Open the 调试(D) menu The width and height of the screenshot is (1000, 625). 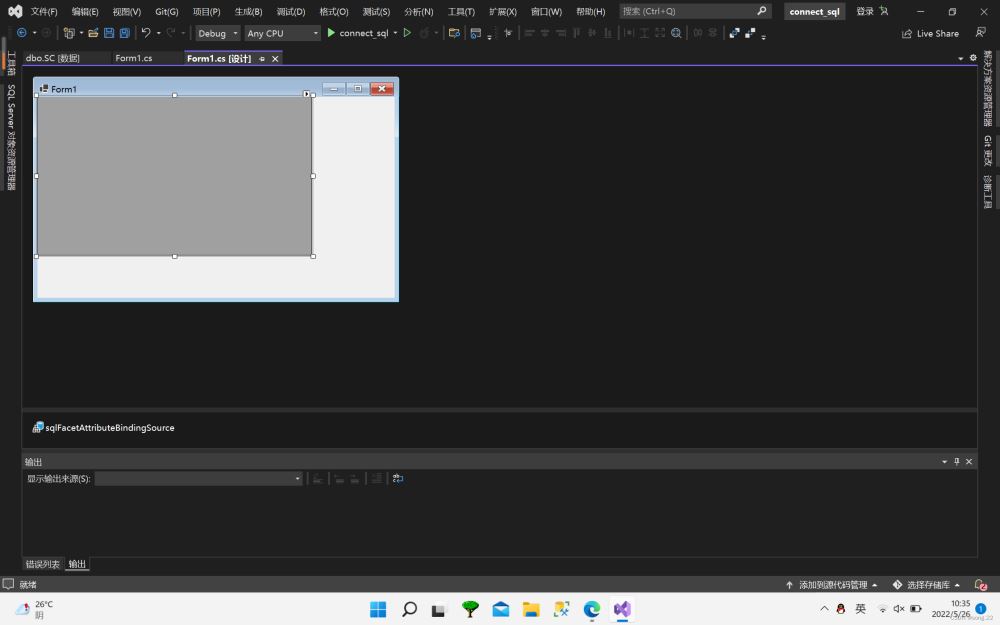290,12
